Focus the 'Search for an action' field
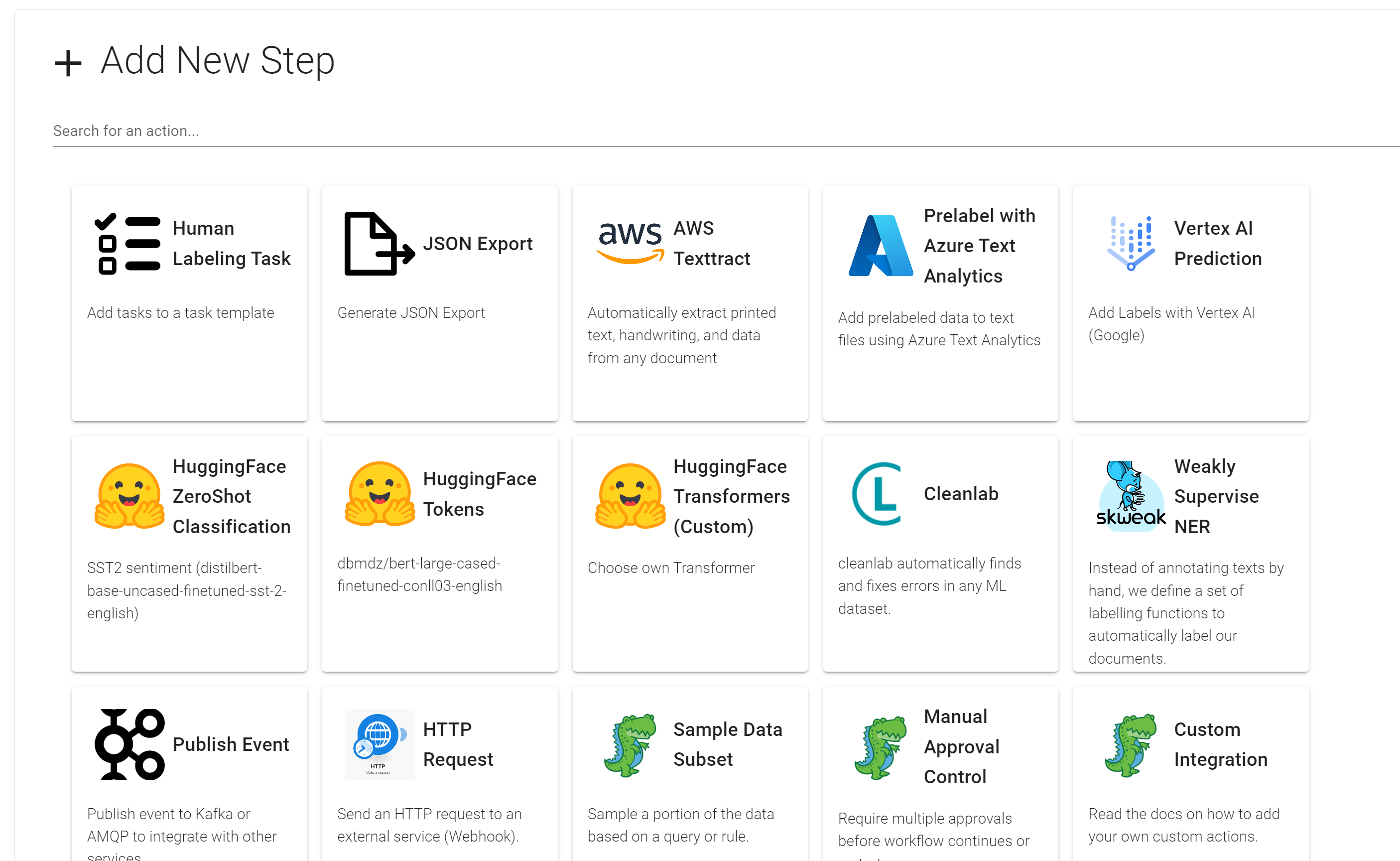 683,131
